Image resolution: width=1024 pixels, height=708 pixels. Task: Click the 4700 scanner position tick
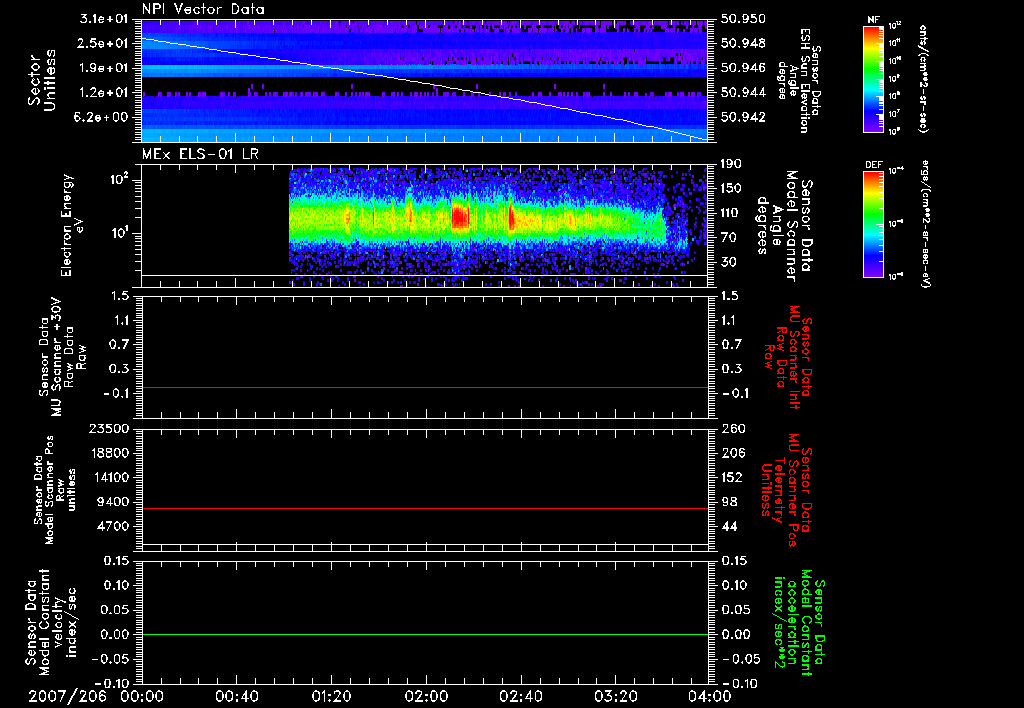[x=112, y=526]
